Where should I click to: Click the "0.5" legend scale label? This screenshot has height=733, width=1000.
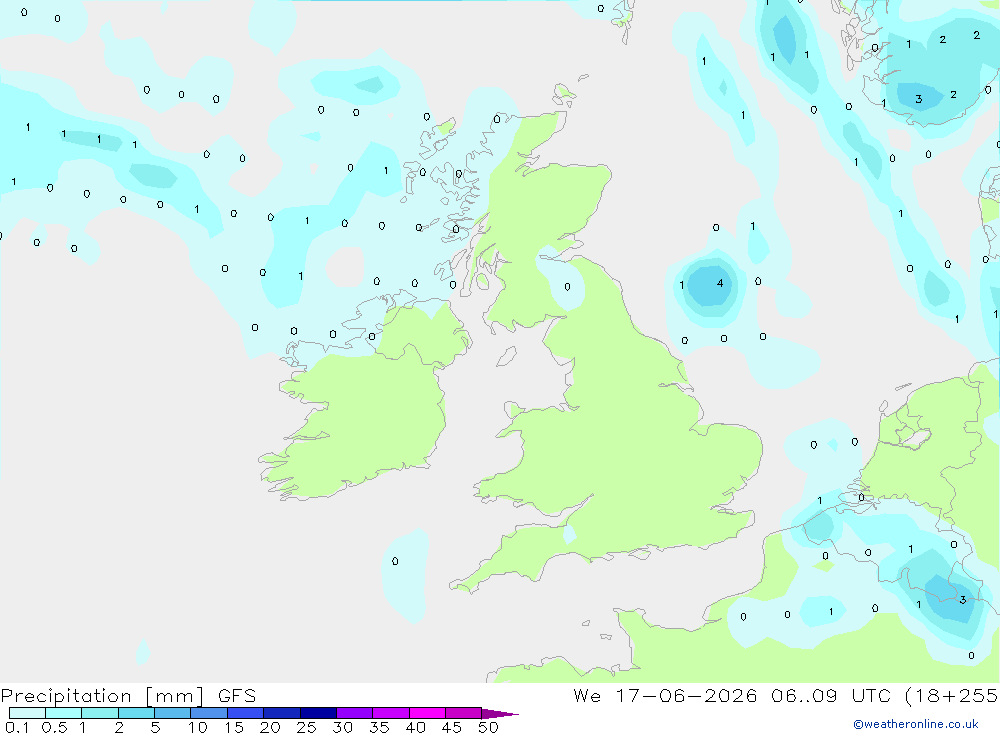(x=54, y=727)
